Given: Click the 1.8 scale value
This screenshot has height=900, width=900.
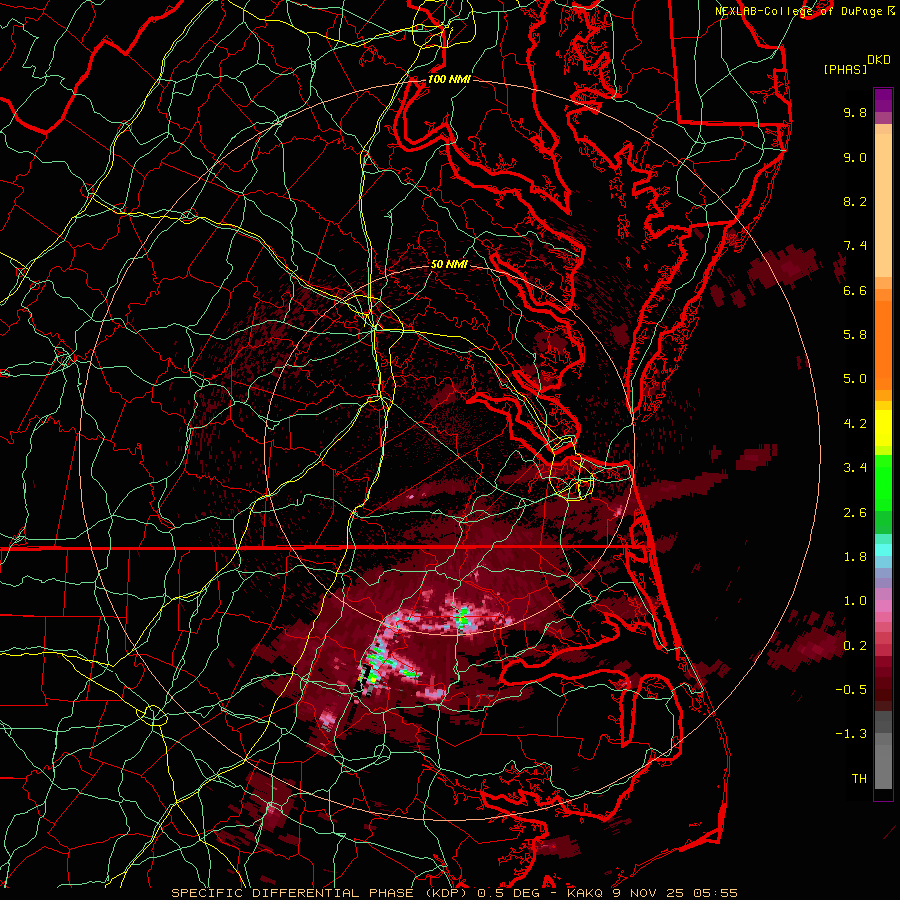Looking at the screenshot, I should (x=855, y=557).
